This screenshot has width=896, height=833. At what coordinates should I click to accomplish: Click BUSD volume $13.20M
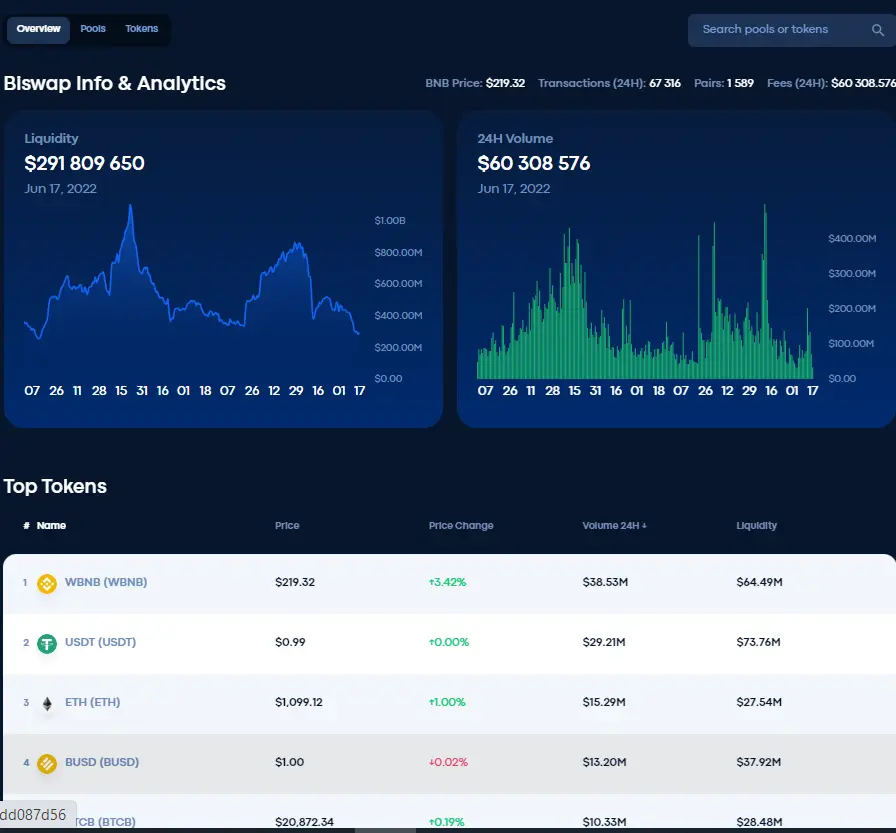pos(605,762)
